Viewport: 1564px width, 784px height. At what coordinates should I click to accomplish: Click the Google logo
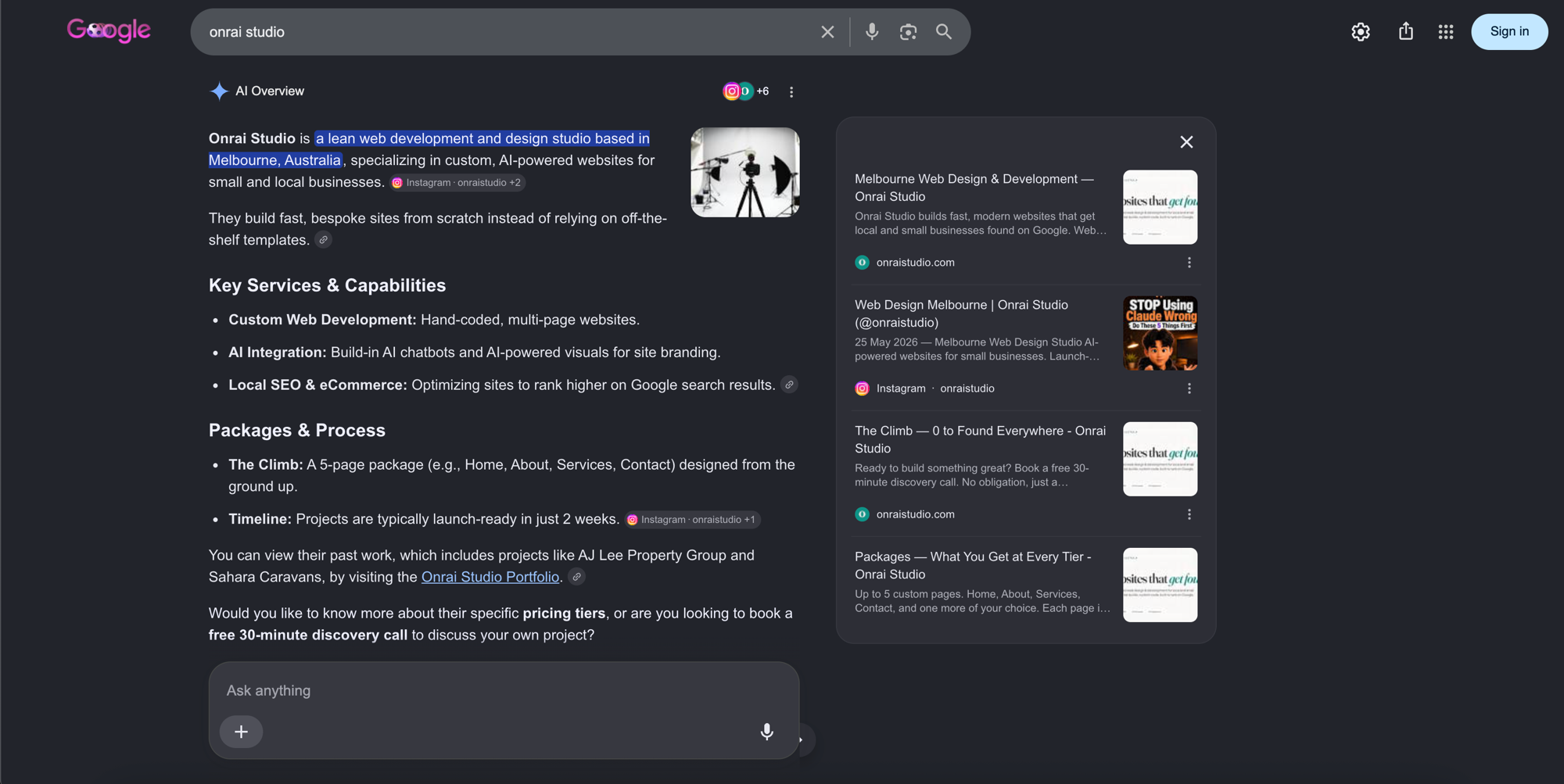[x=109, y=30]
